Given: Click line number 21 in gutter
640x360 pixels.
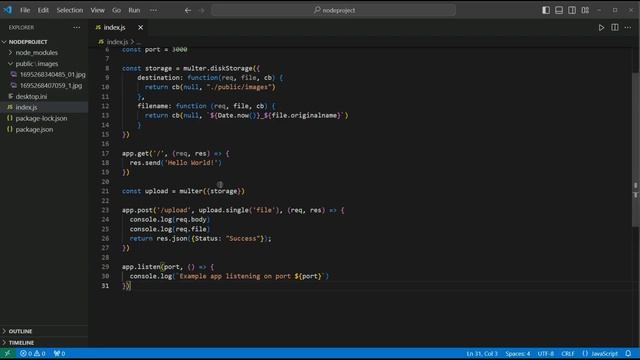Looking at the screenshot, I should click(x=105, y=191).
